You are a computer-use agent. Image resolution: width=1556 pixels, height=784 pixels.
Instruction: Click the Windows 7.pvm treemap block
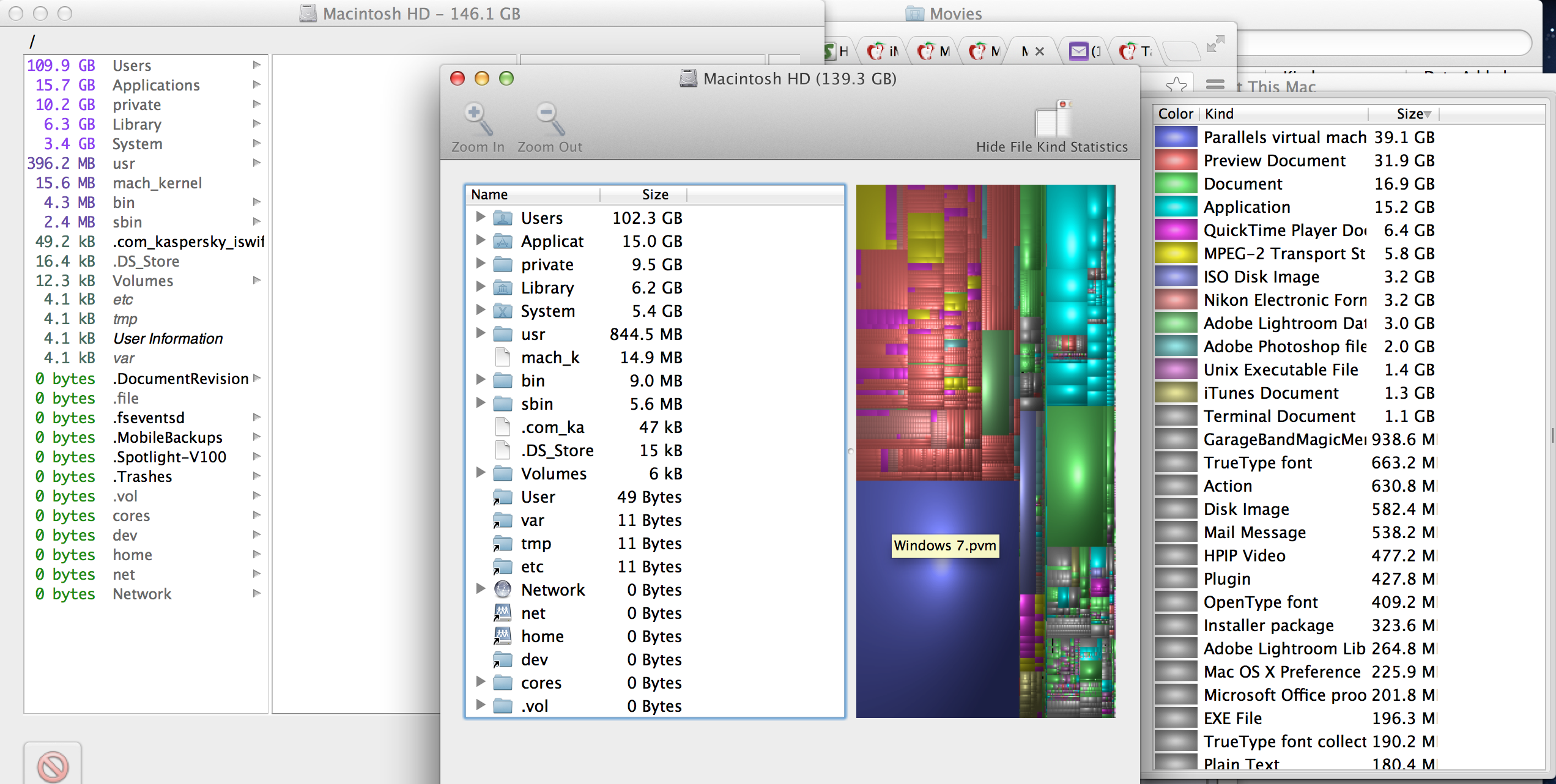coord(937,599)
